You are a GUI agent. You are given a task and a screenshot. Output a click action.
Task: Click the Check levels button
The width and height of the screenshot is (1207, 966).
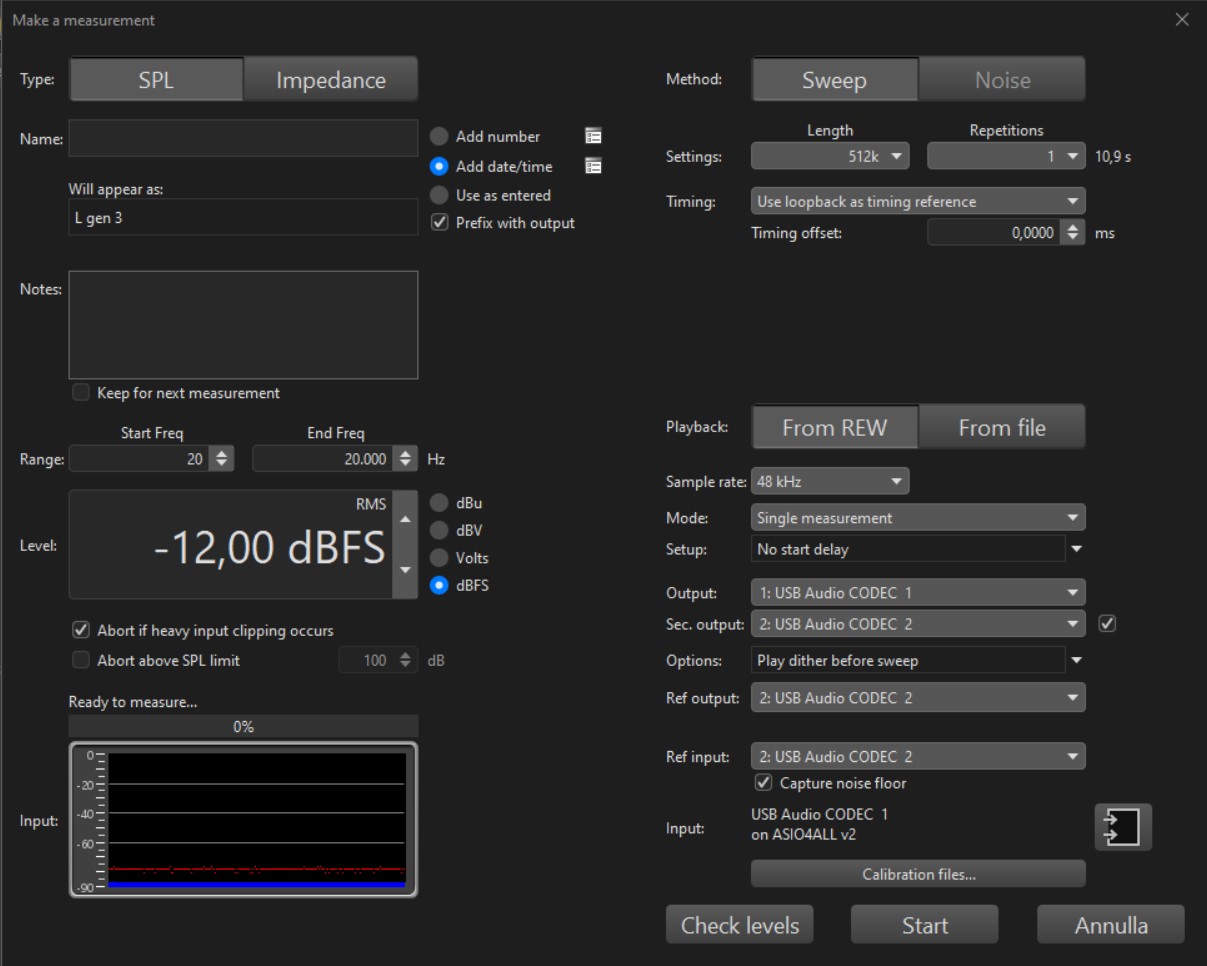(x=740, y=925)
